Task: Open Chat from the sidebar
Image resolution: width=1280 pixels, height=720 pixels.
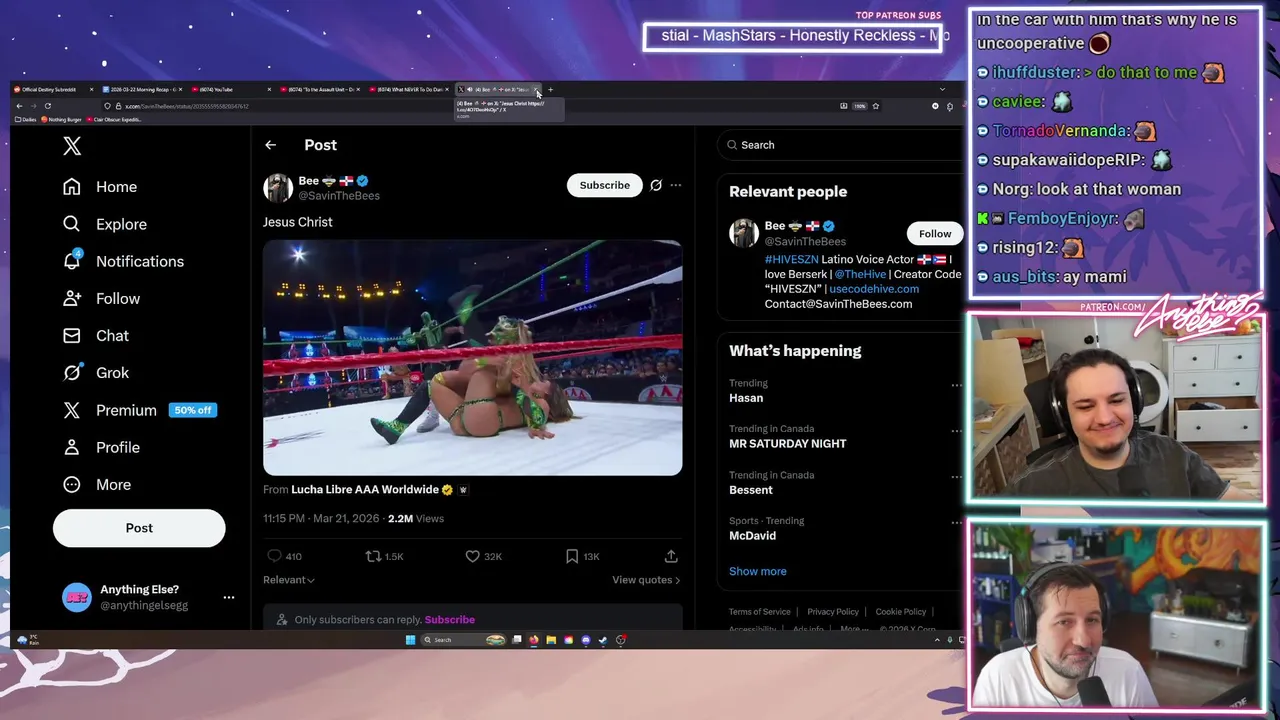Action: point(95,335)
